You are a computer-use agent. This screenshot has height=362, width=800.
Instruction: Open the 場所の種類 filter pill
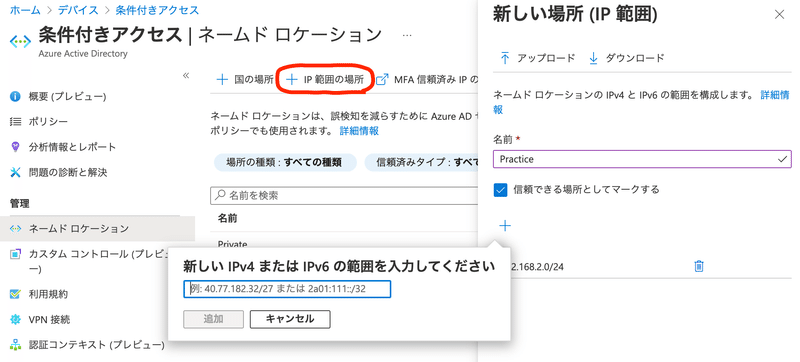(284, 163)
